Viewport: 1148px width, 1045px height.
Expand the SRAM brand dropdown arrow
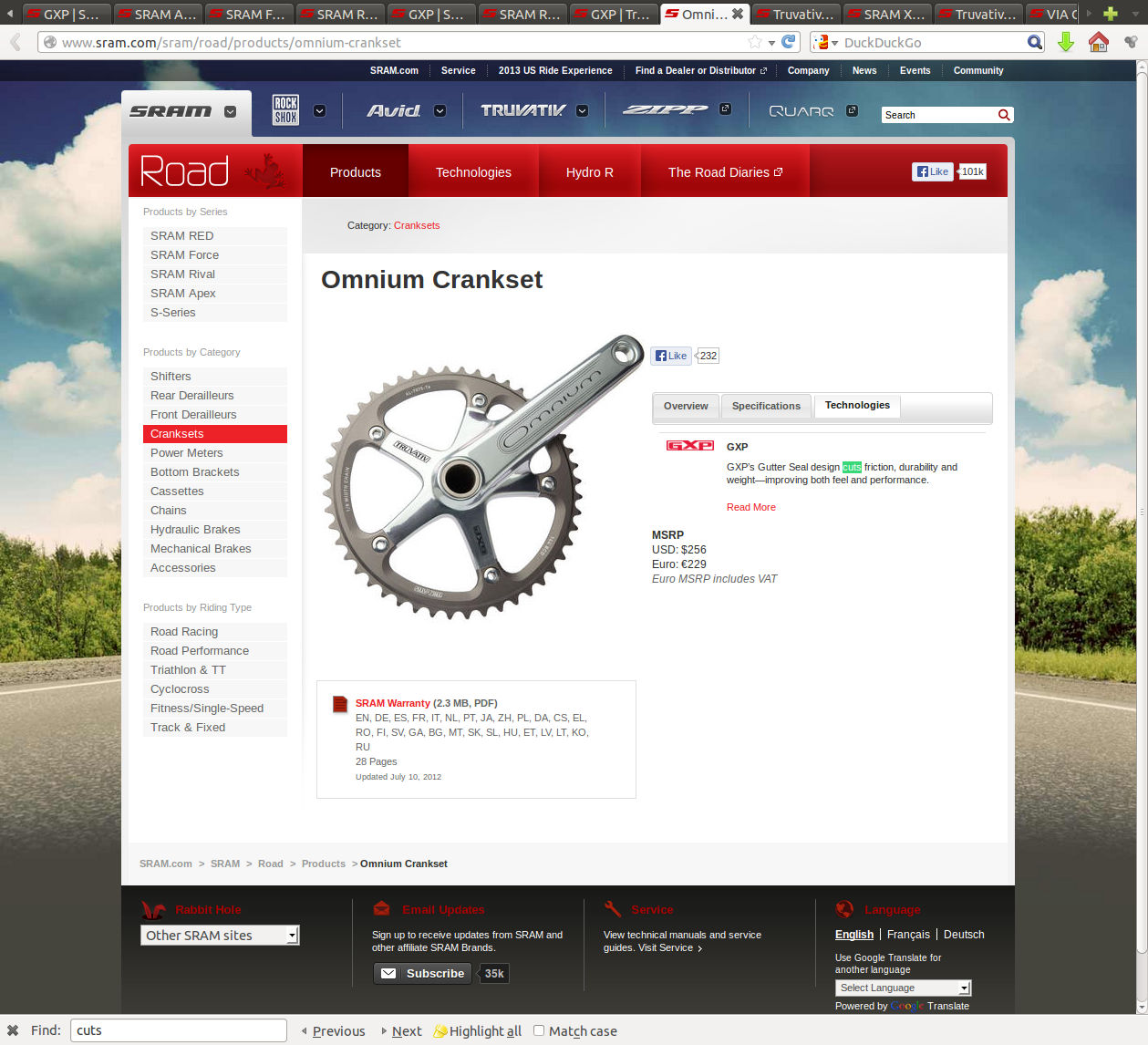click(230, 111)
